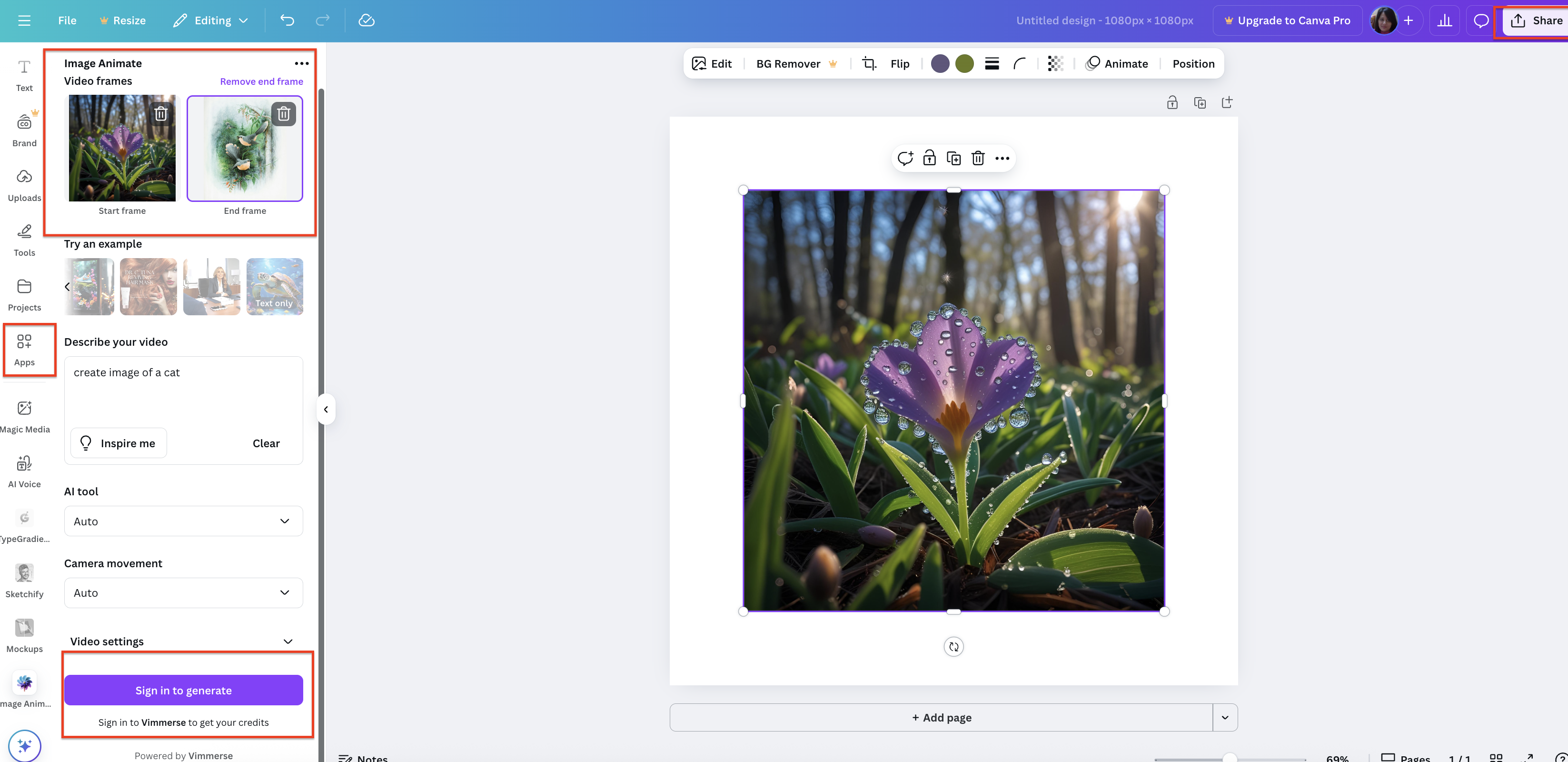The image size is (1568, 762).
Task: Expand Video settings section
Action: coord(183,642)
